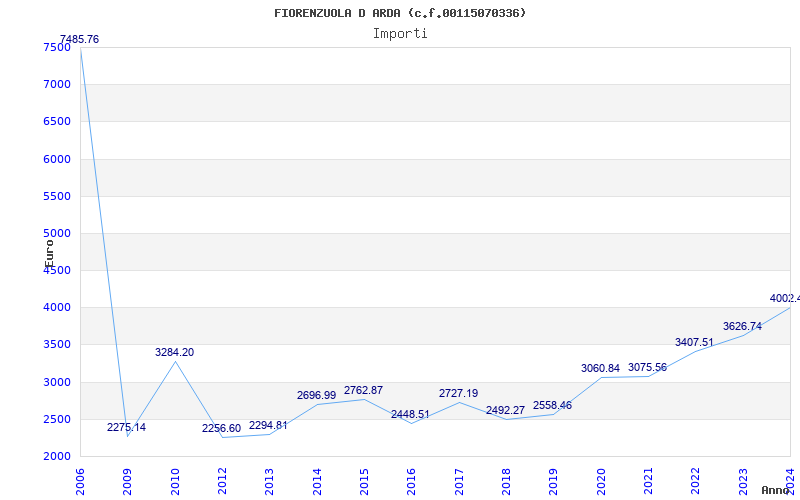Click the data label 3075.56
This screenshot has height=500, width=800.
[647, 367]
